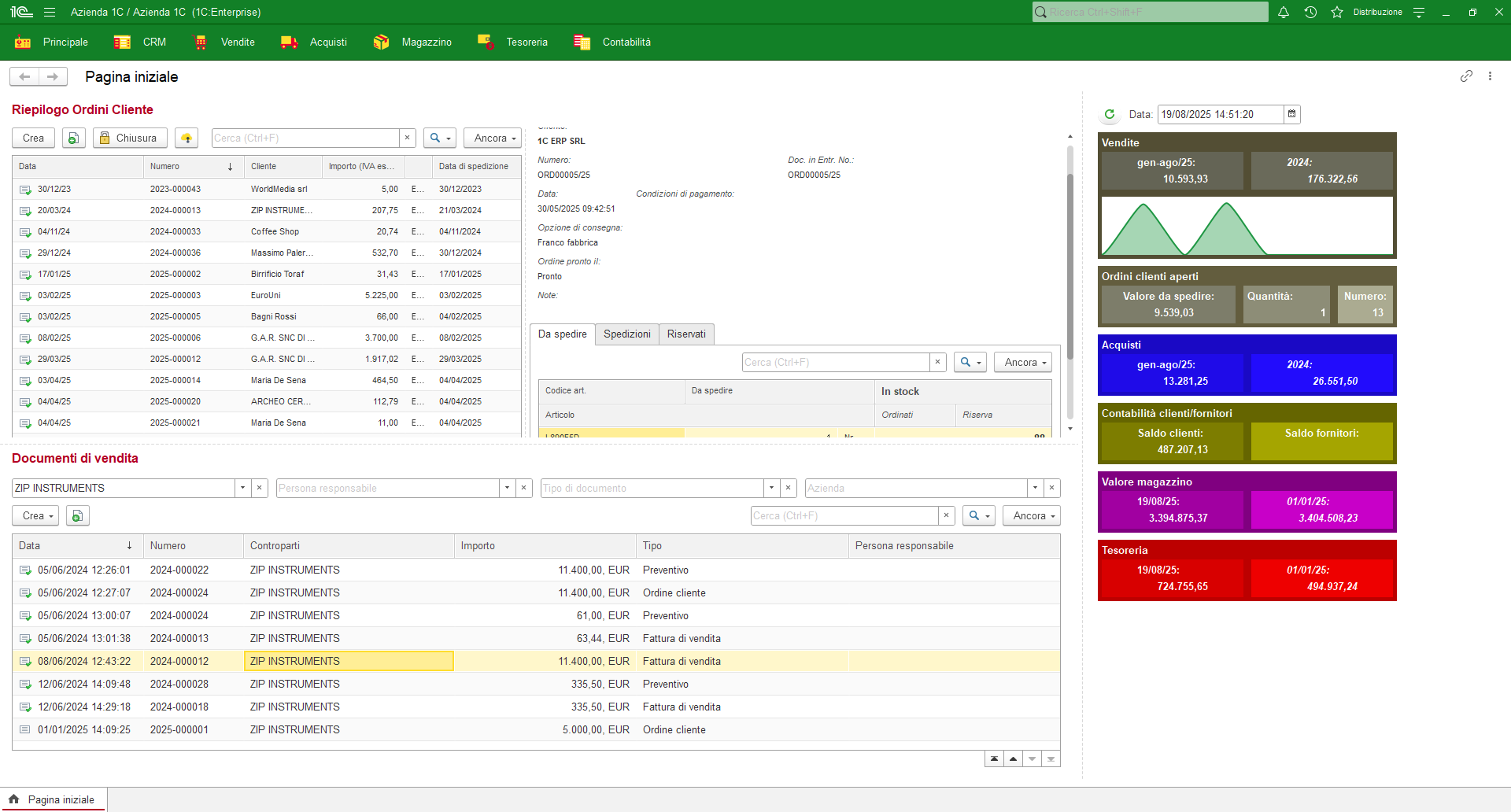Image resolution: width=1511 pixels, height=812 pixels.
Task: Open Ancora menu in sales documents
Action: point(1032,515)
